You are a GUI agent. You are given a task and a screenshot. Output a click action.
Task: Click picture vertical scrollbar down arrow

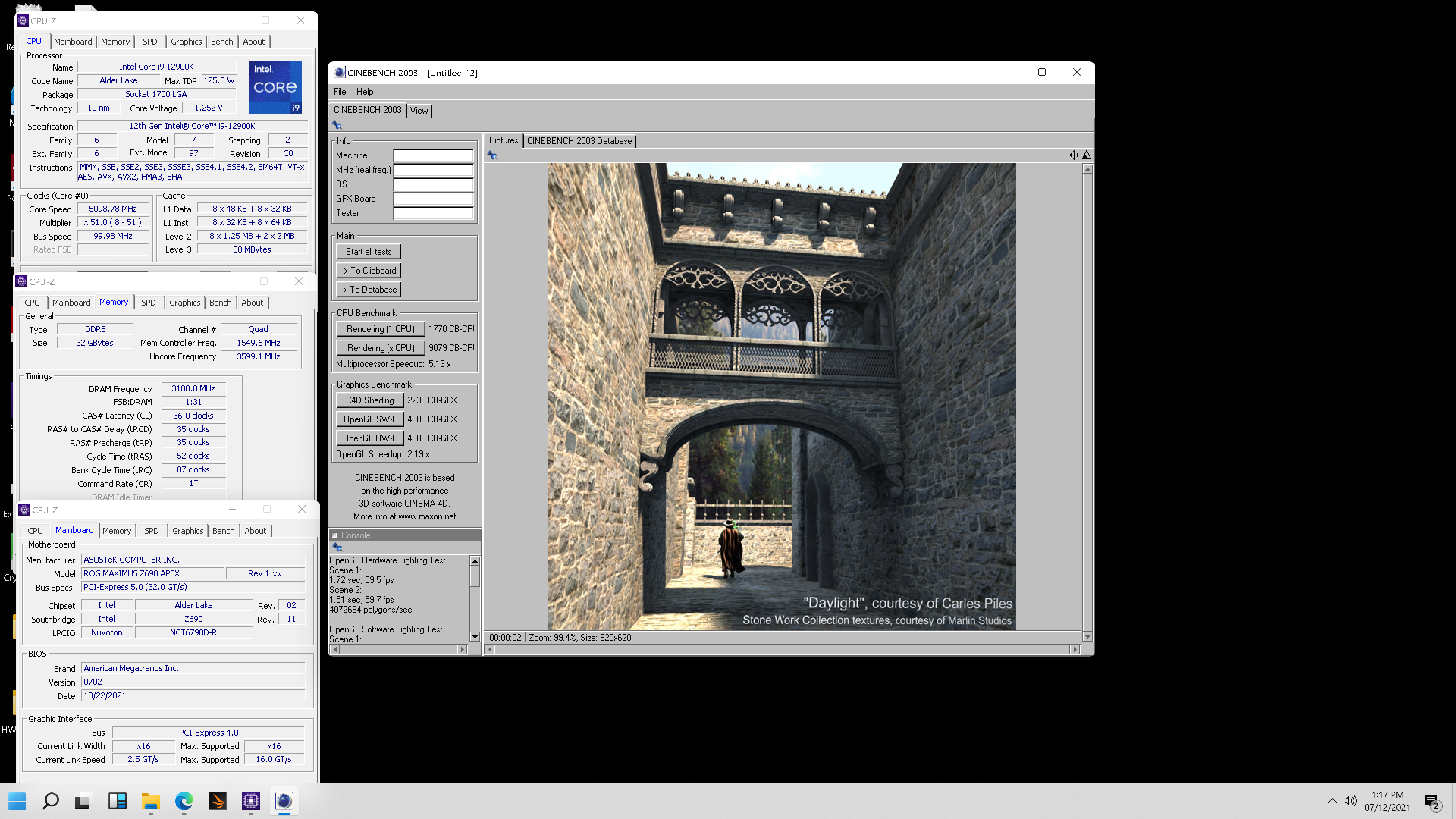tap(1087, 637)
